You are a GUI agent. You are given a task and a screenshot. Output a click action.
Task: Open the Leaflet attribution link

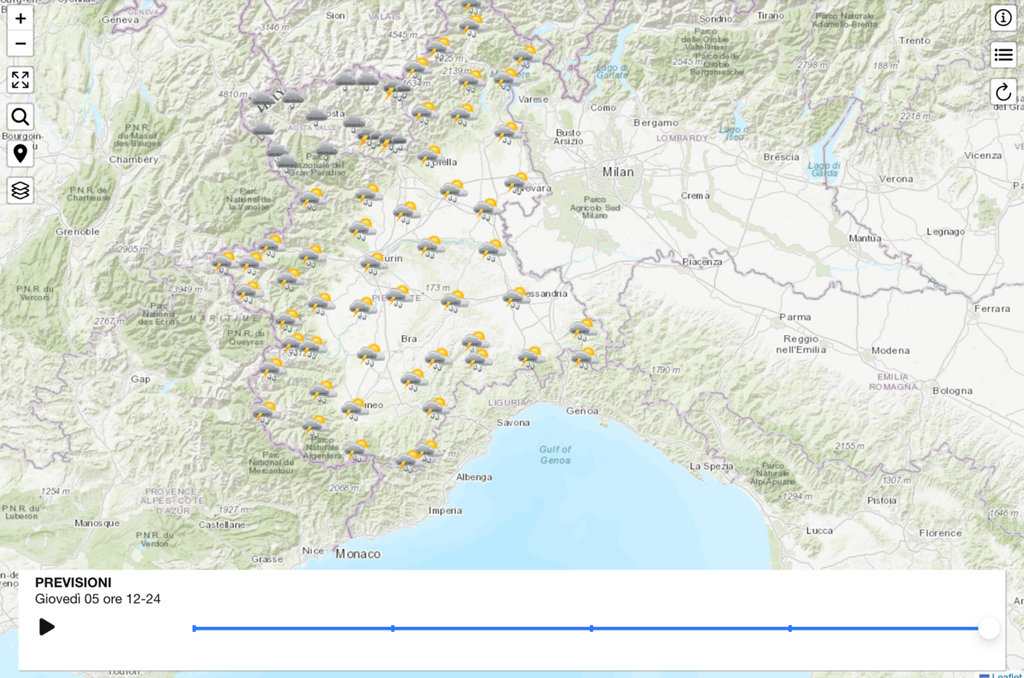point(1007,675)
